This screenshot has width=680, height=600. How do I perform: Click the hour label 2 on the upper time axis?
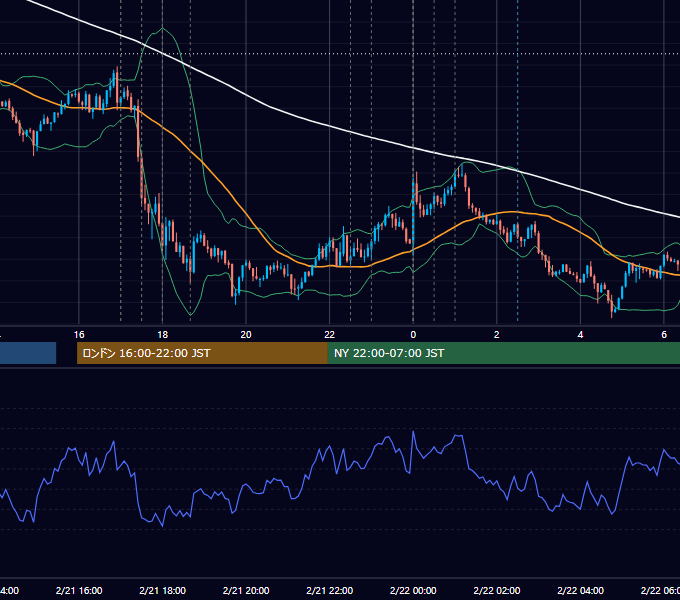click(x=497, y=335)
